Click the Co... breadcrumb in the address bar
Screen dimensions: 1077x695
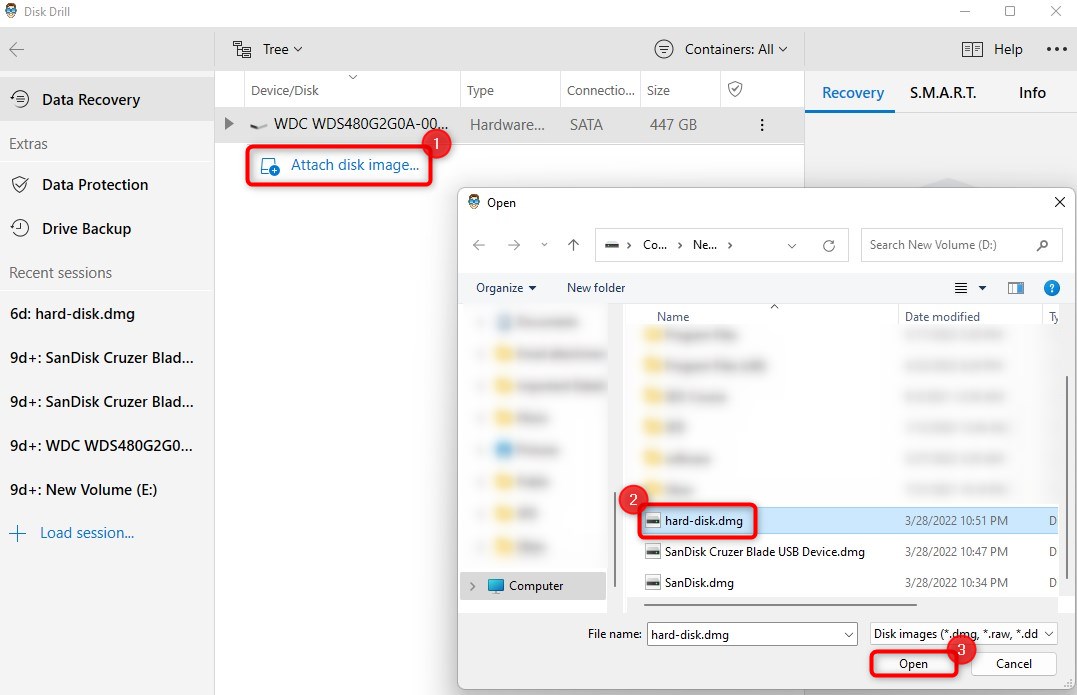(x=655, y=244)
